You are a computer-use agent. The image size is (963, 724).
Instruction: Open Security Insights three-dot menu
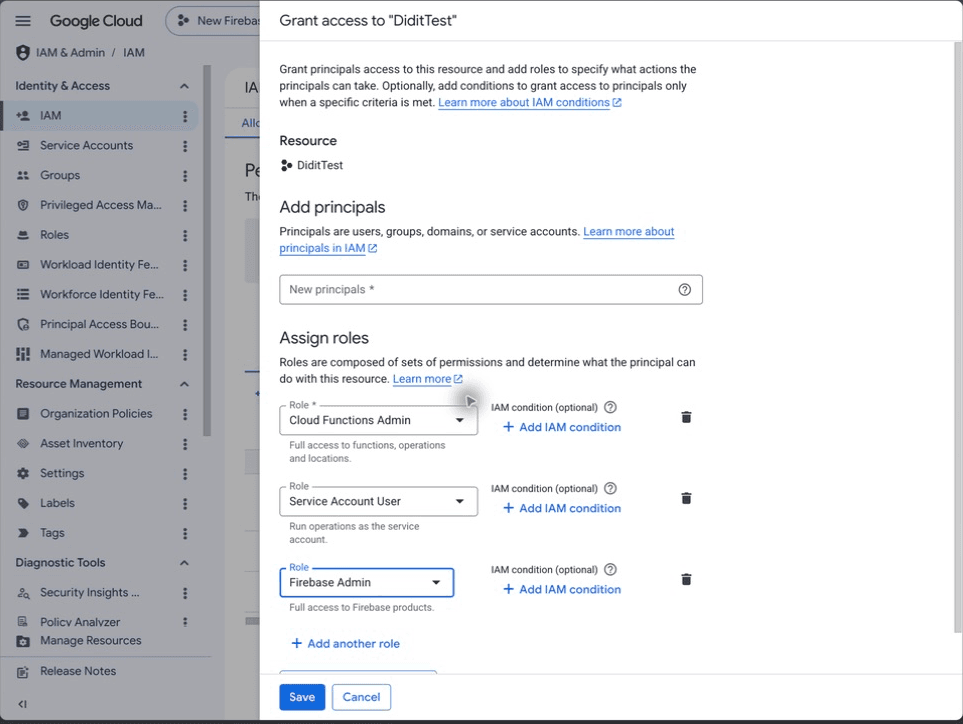[x=185, y=593]
